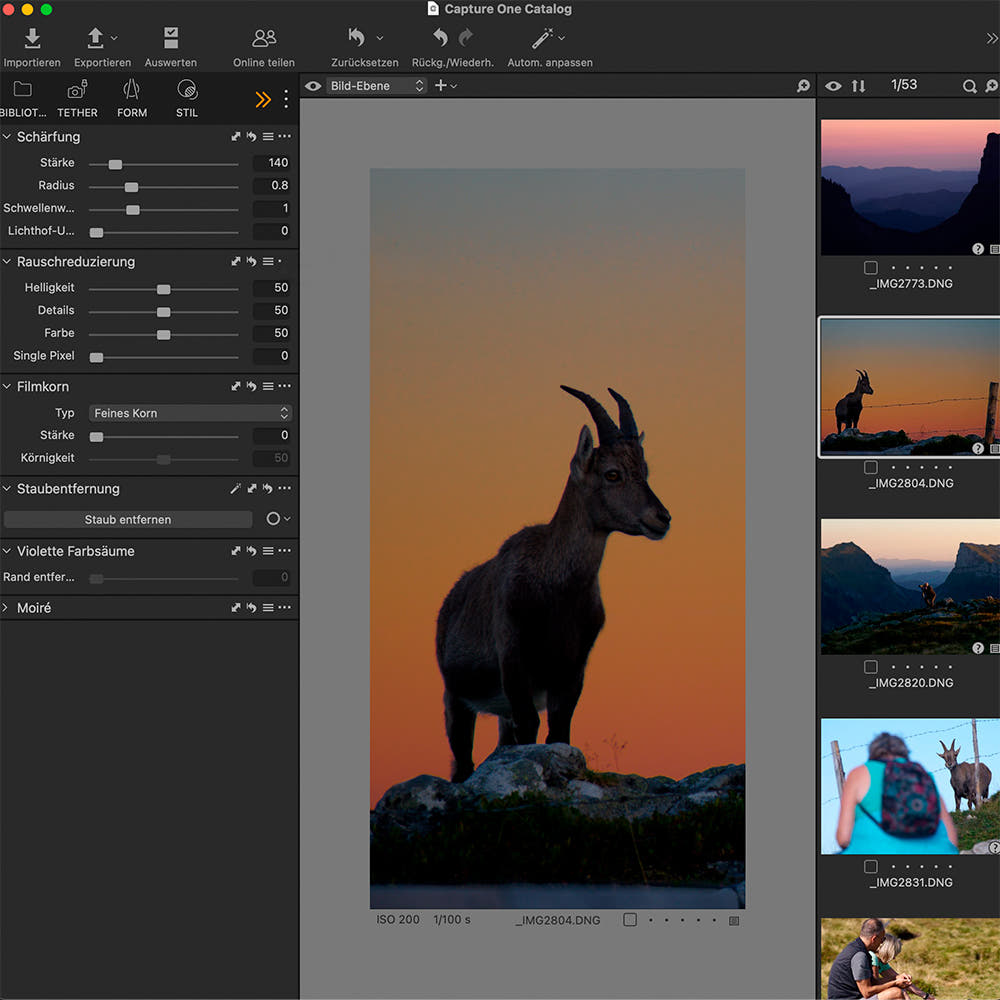Open the Schärfung presets list icon

click(x=268, y=136)
